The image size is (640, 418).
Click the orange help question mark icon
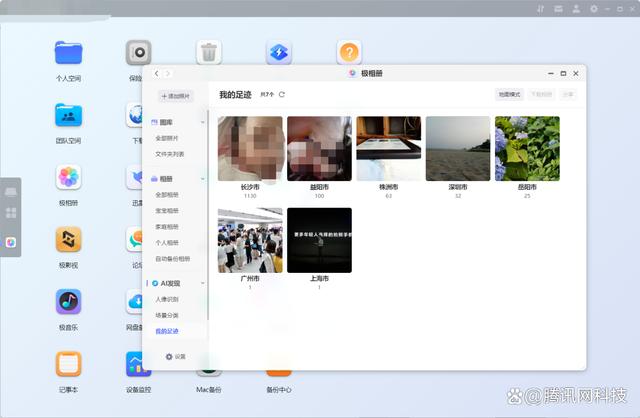(x=348, y=53)
